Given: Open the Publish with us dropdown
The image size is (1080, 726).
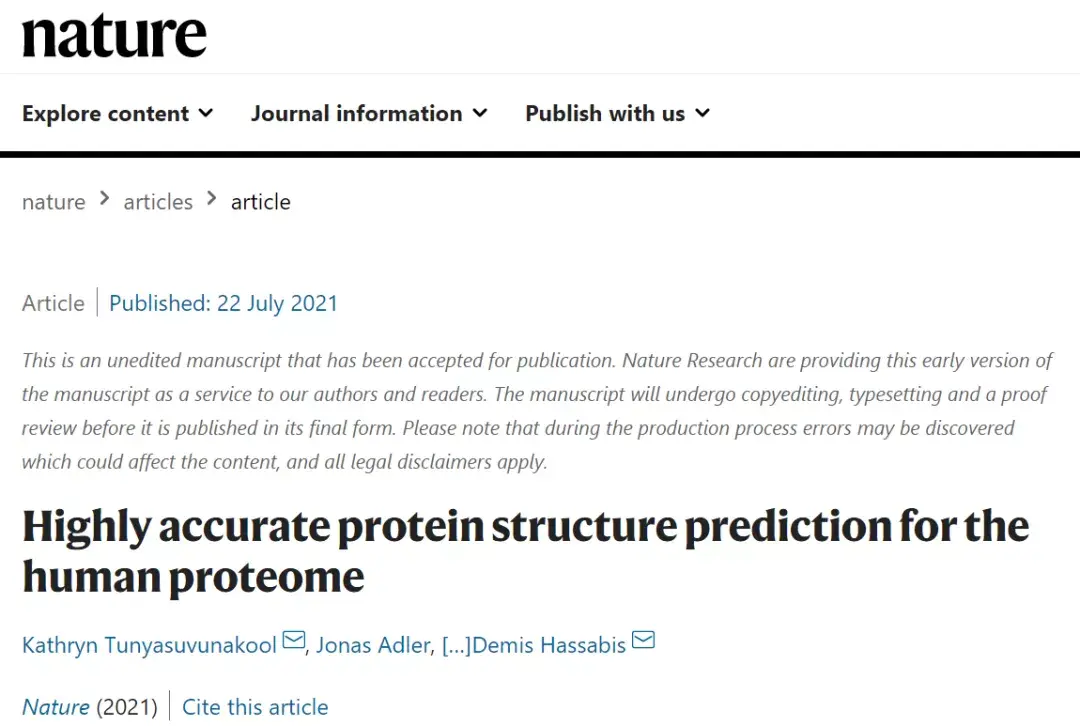Looking at the screenshot, I should click(604, 113).
